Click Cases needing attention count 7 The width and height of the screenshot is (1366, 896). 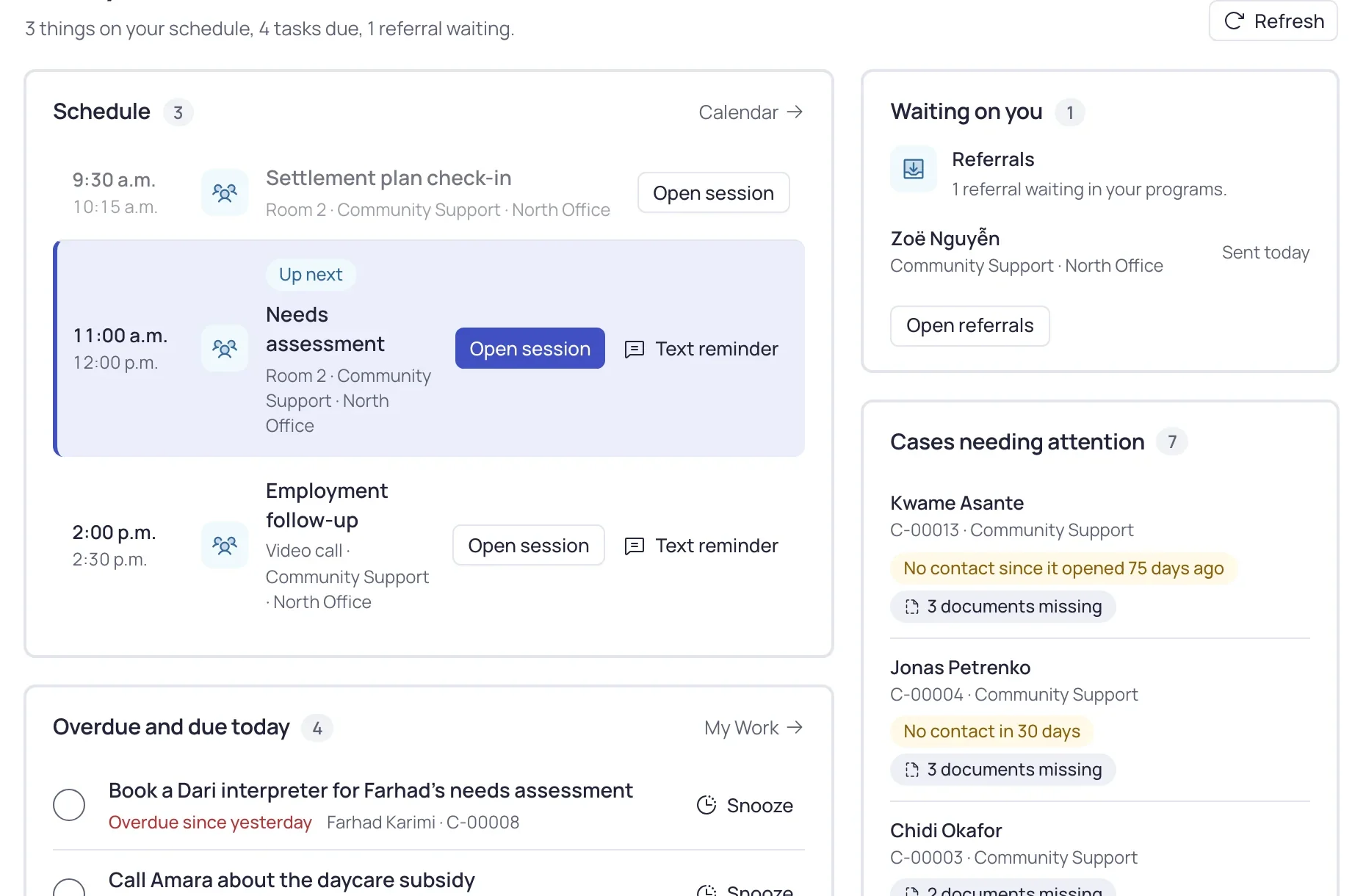coord(1172,442)
